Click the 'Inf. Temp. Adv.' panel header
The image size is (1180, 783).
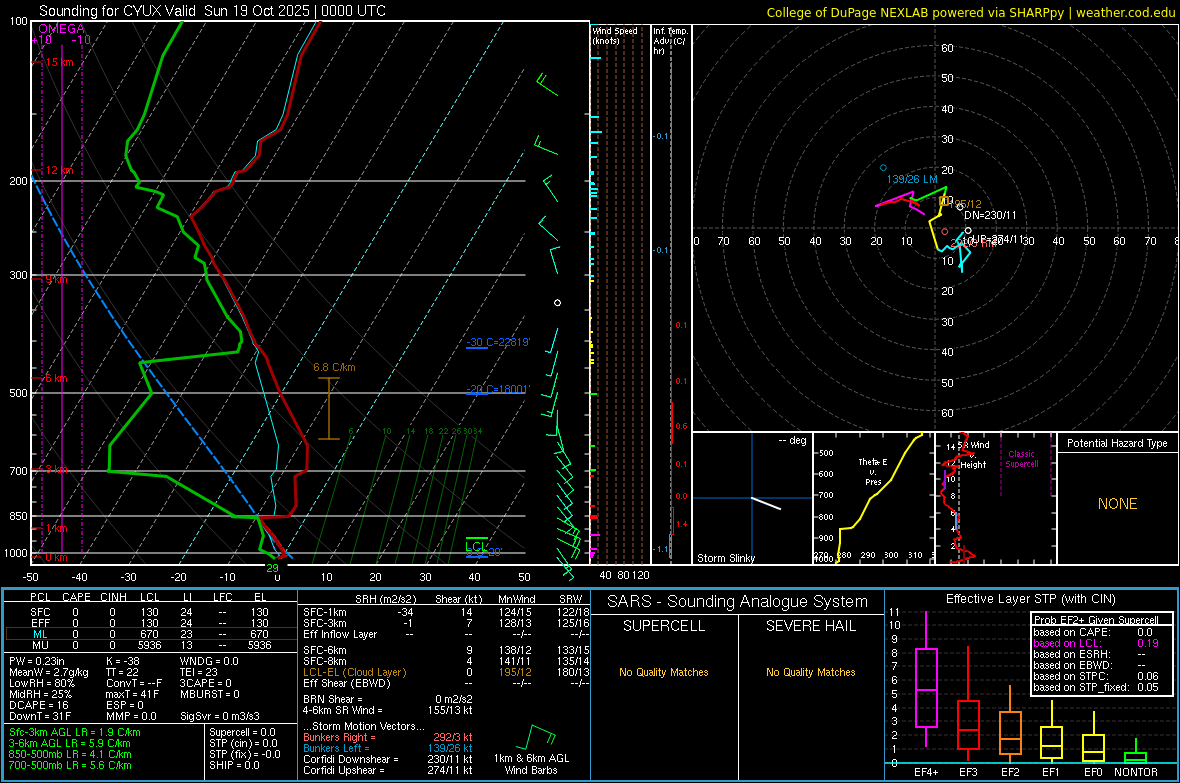(x=670, y=41)
